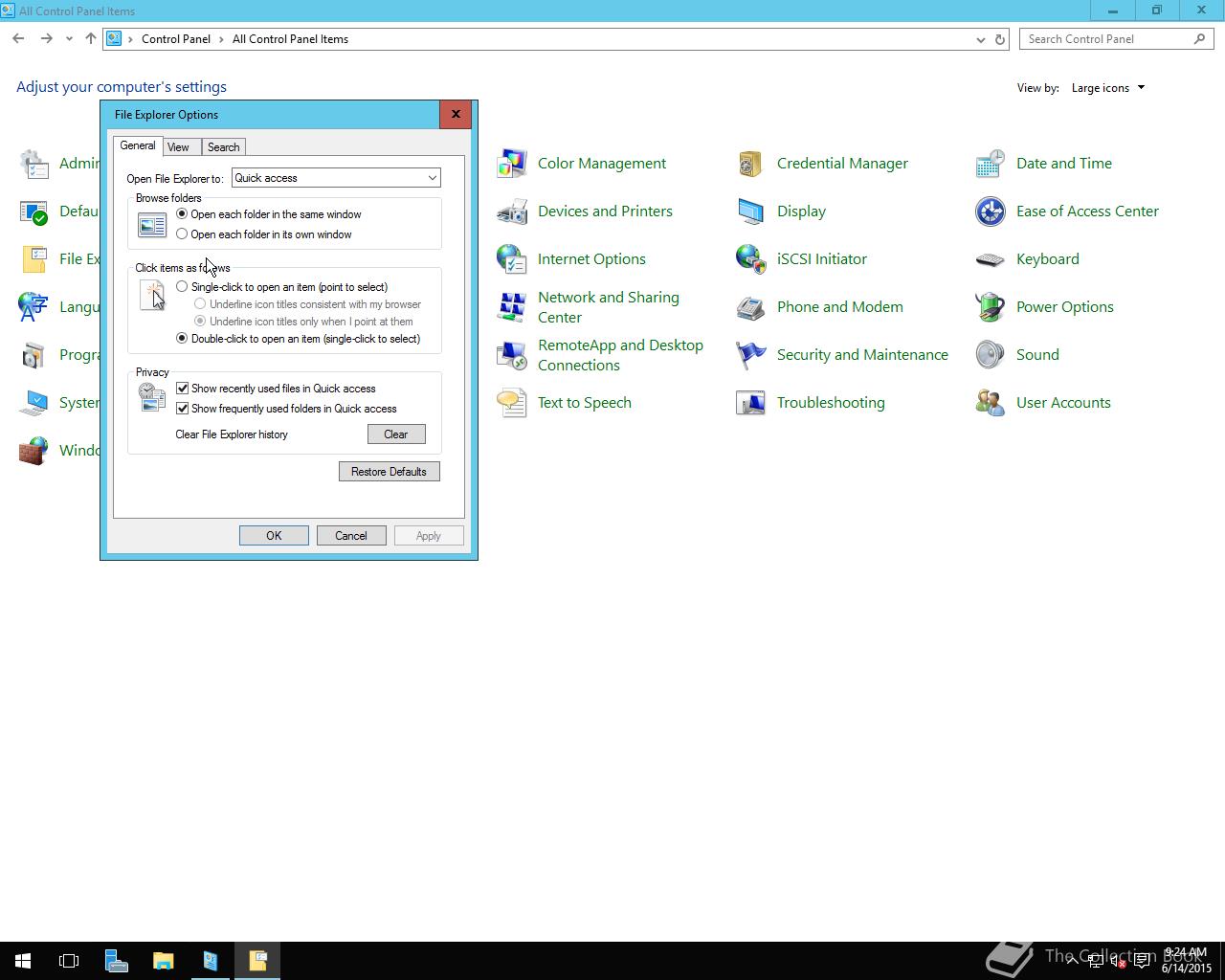Open the recent locations dropdown arrow

click(69, 39)
